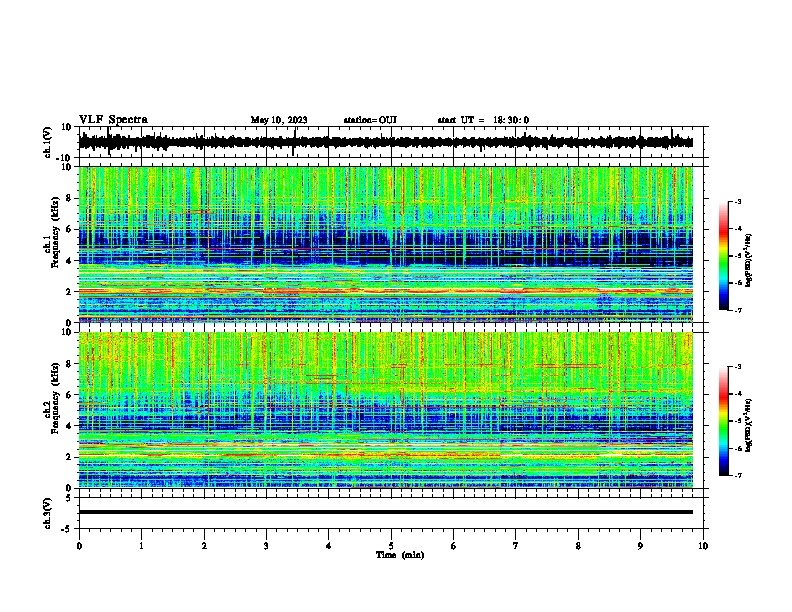Image resolution: width=792 pixels, height=612 pixels.
Task: Click the "6" time axis tick label
Action: (x=454, y=546)
